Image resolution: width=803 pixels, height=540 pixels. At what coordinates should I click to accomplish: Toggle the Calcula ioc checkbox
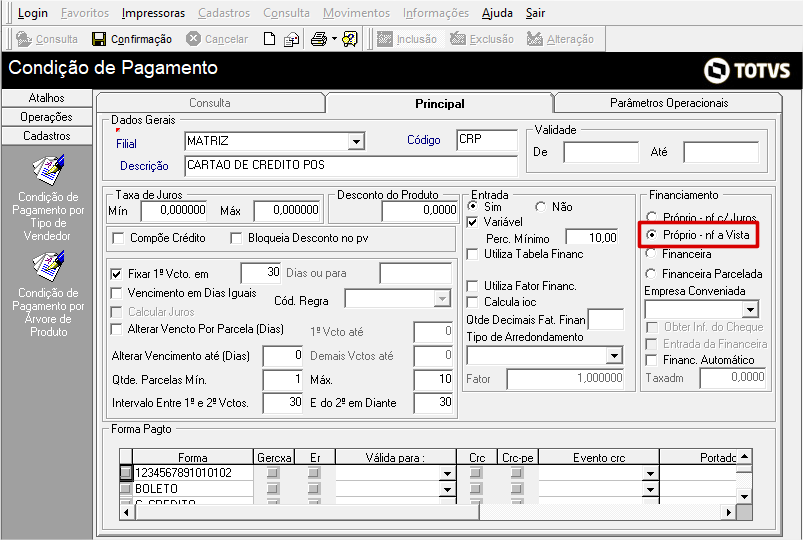point(473,302)
